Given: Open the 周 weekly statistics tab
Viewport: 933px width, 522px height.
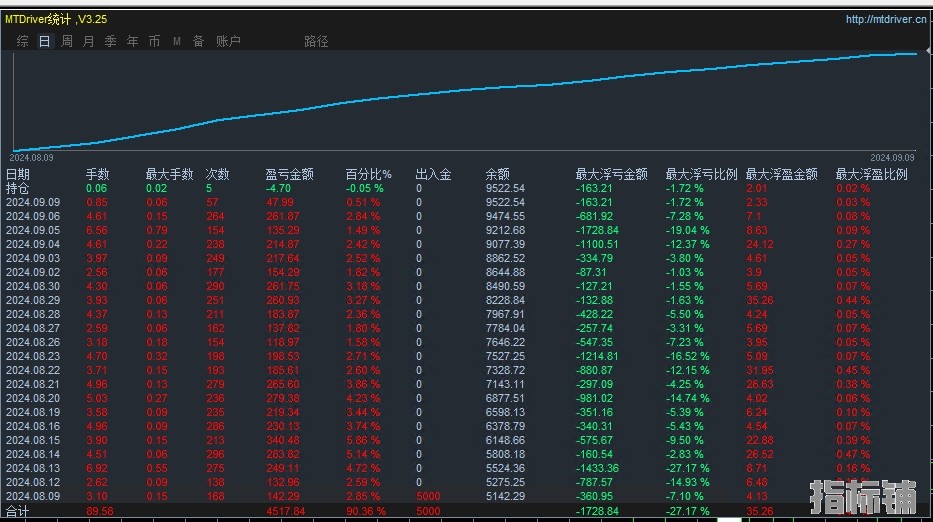Looking at the screenshot, I should (67, 41).
